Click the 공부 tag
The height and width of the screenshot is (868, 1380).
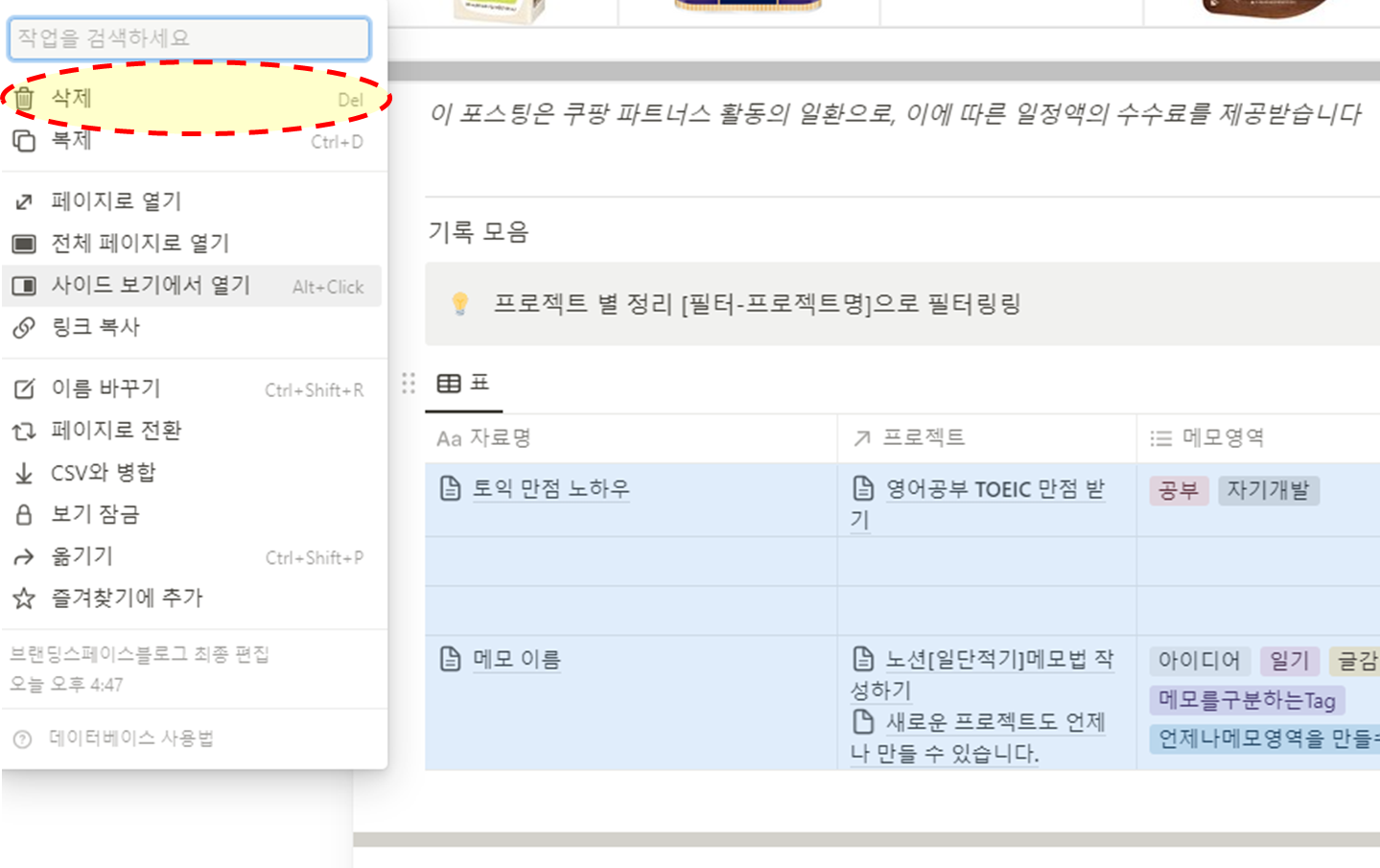[1179, 490]
